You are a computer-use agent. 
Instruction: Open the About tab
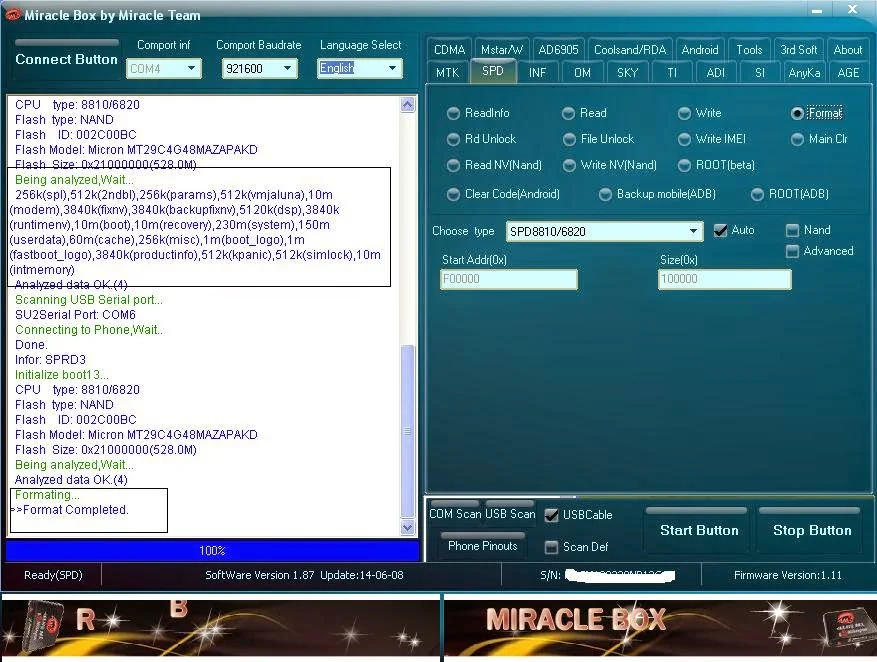coord(847,50)
